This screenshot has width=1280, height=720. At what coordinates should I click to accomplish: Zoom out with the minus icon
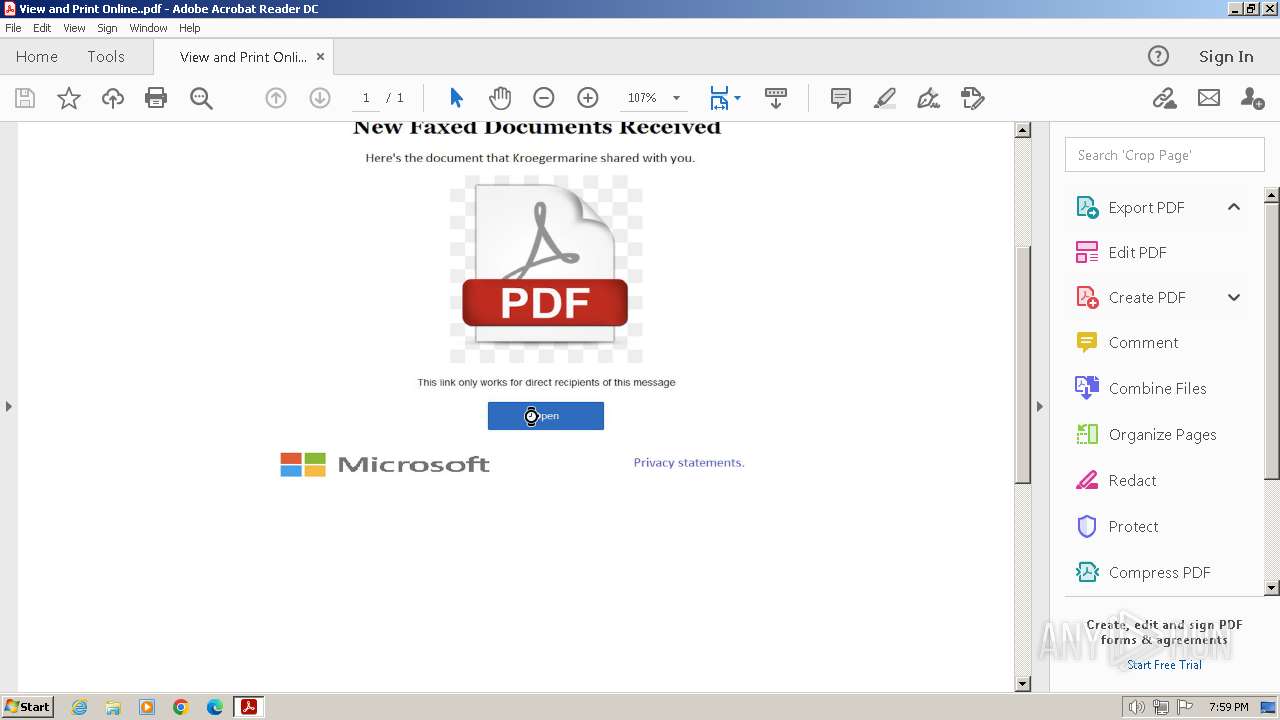coord(544,98)
